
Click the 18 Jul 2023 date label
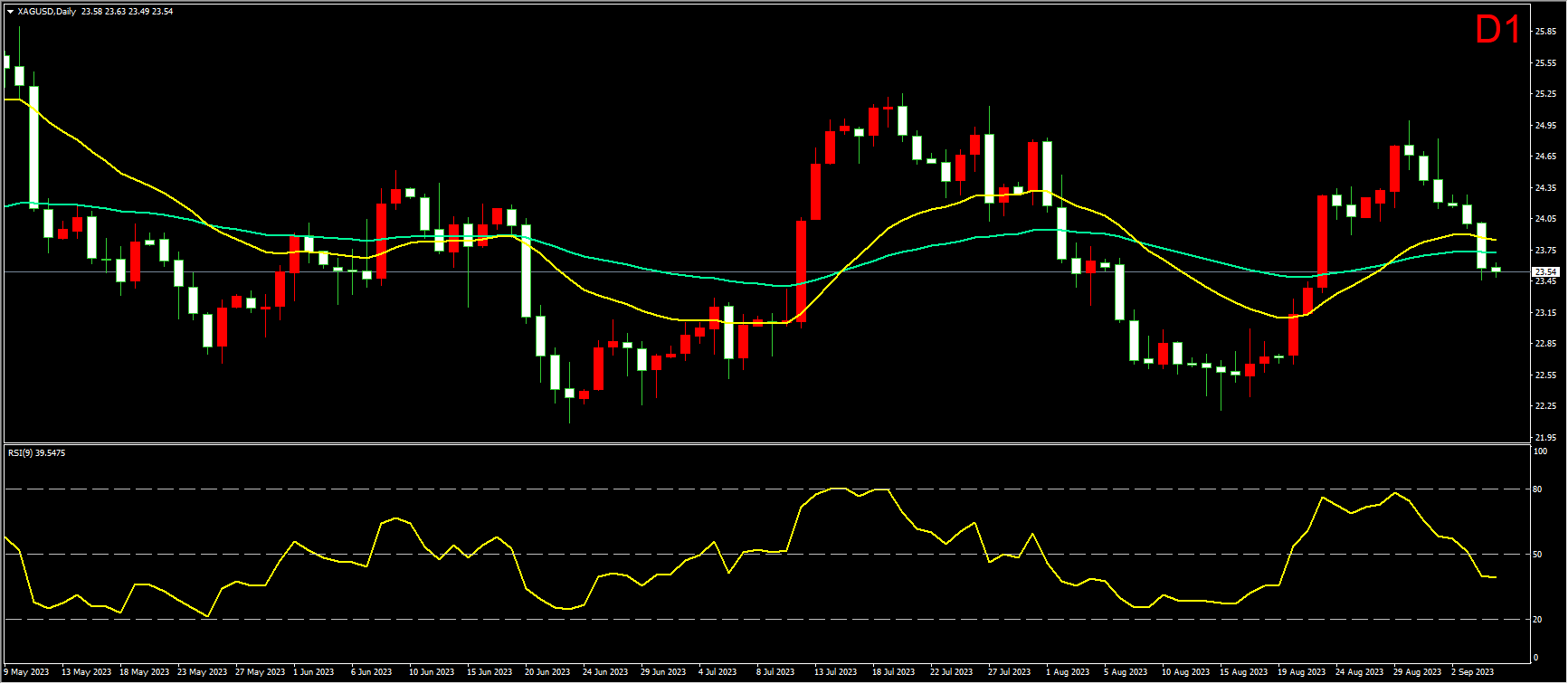[893, 672]
